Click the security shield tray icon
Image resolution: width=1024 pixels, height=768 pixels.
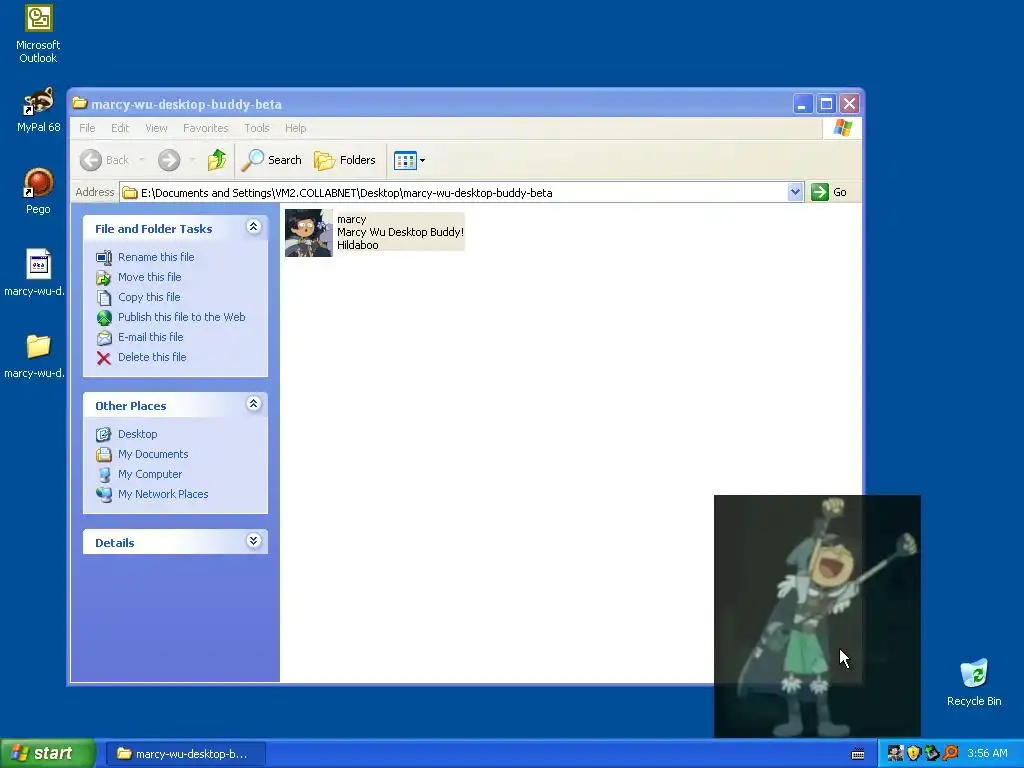[914, 754]
